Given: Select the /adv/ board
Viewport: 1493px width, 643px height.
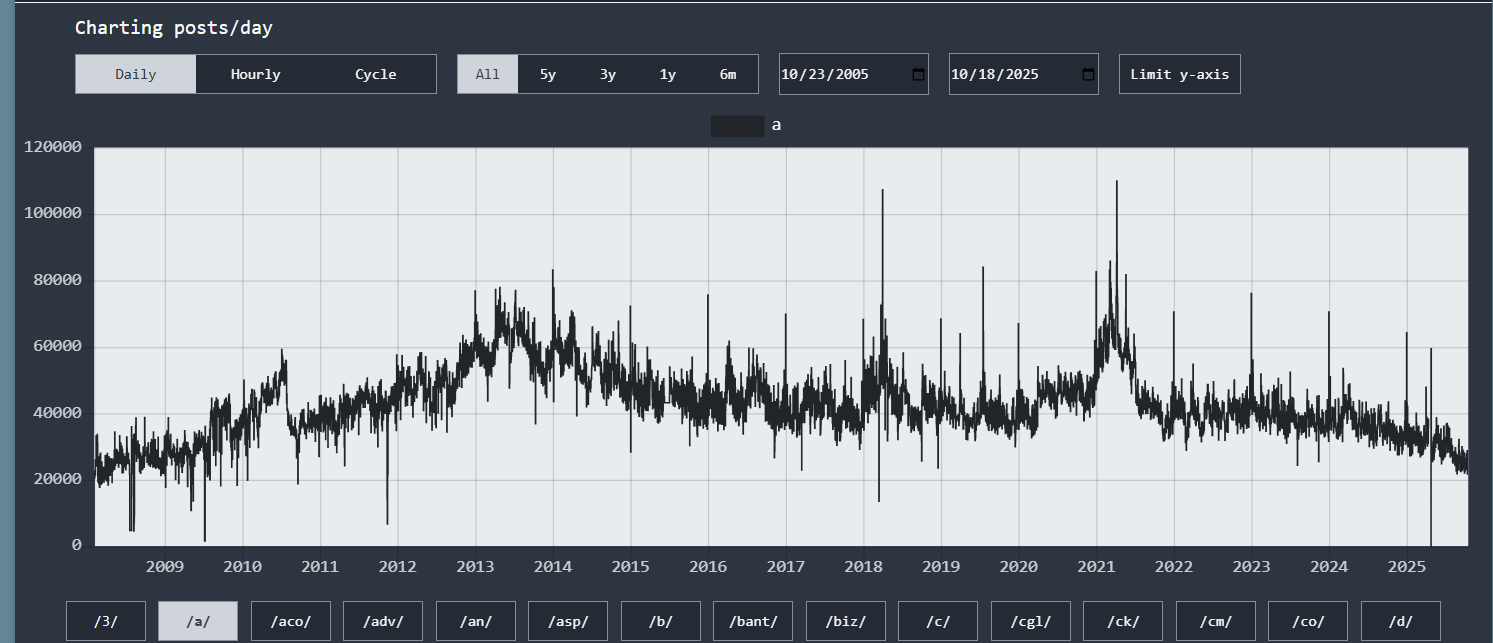Looking at the screenshot, I should tap(383, 621).
